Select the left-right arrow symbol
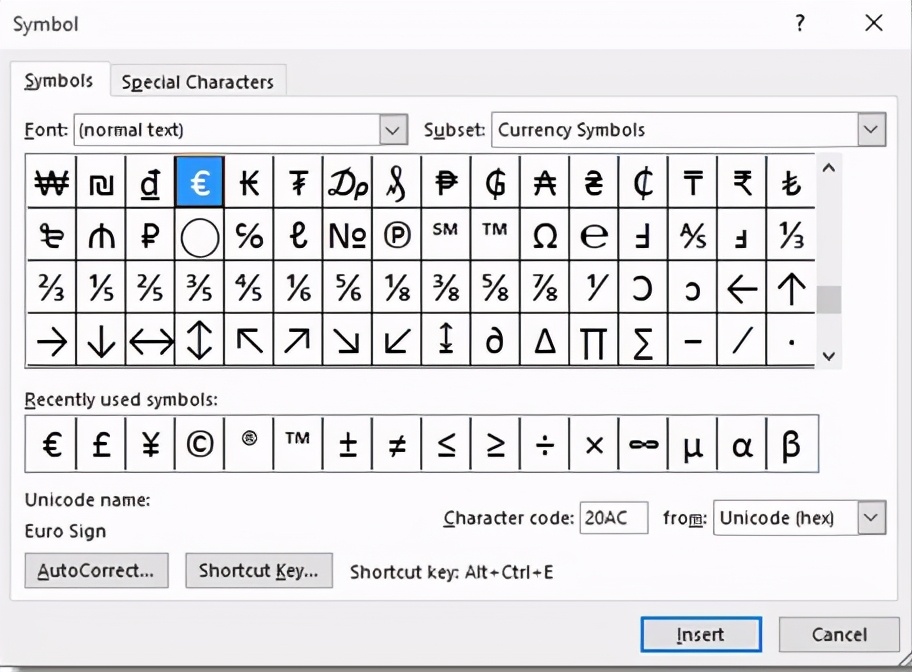The image size is (912, 672). (150, 340)
